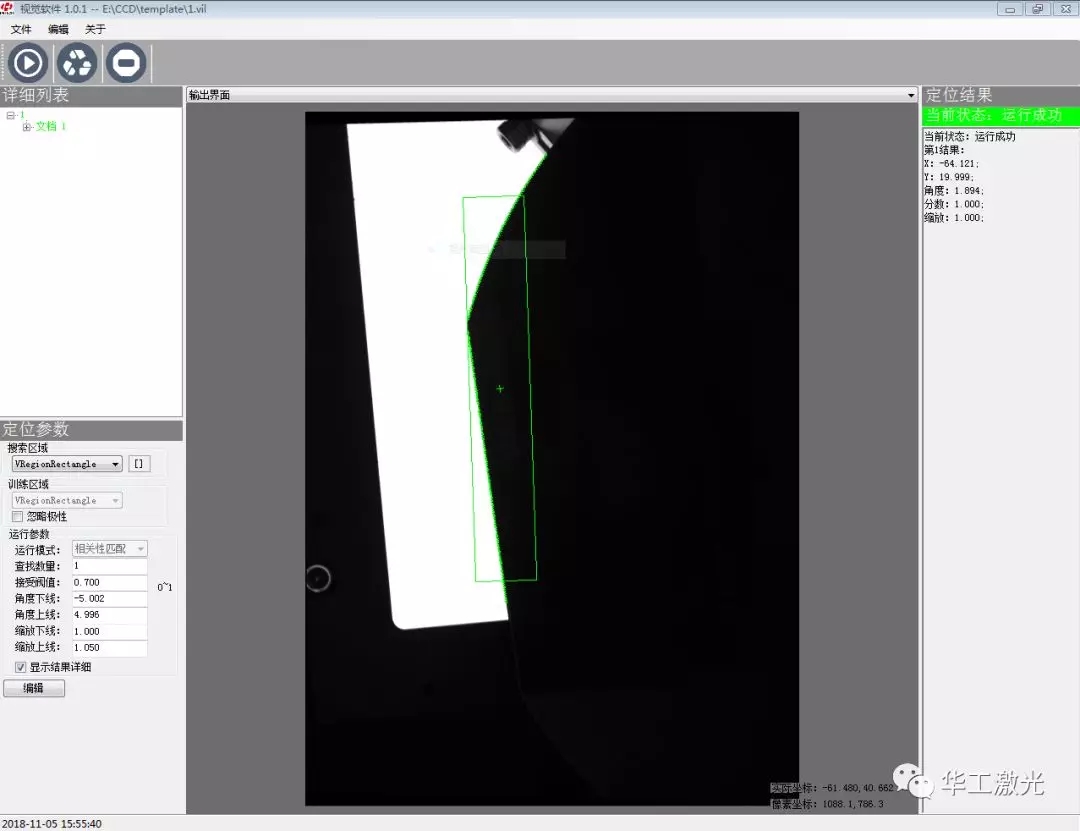Uncheck the 显示结果详细 checkbox

(21, 667)
